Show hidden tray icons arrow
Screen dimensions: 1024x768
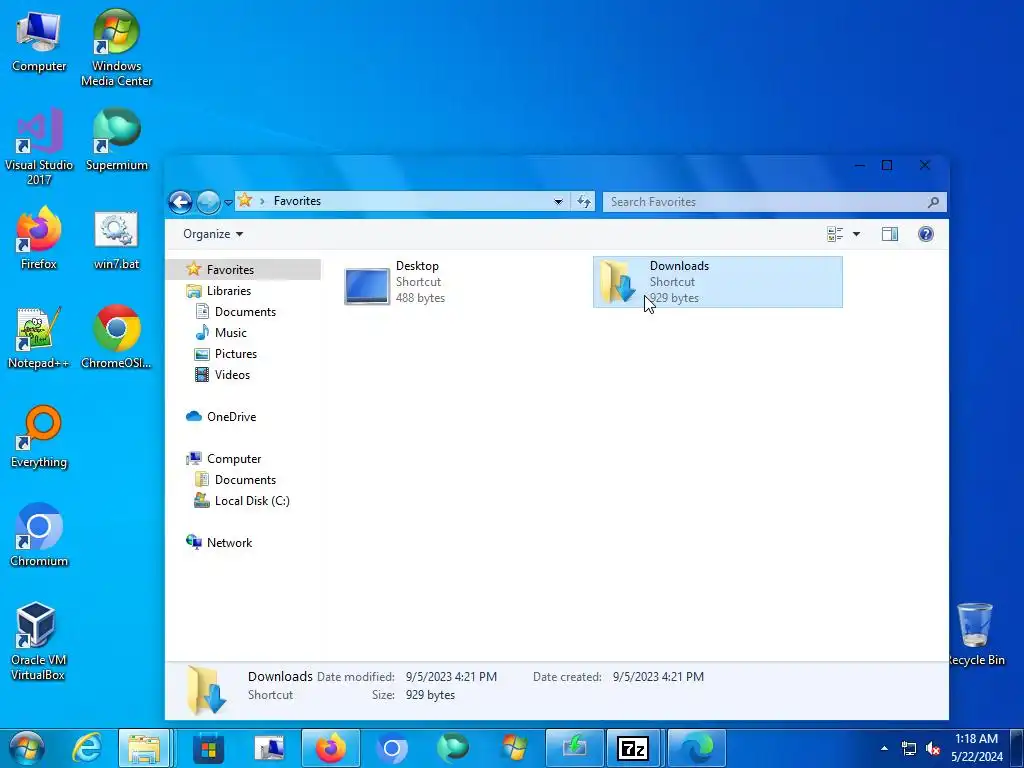[884, 748]
